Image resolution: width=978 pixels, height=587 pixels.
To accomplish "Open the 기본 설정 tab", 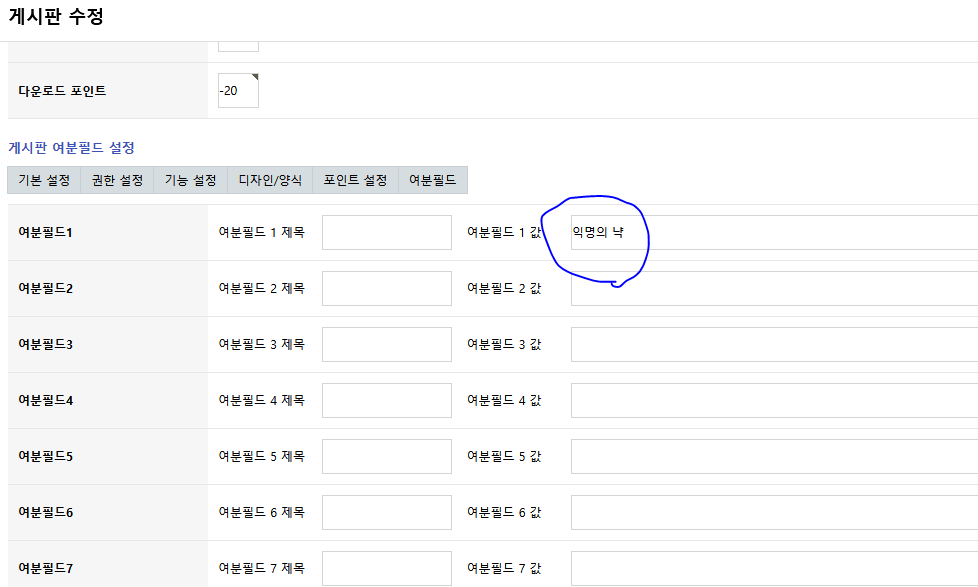I will (x=44, y=181).
